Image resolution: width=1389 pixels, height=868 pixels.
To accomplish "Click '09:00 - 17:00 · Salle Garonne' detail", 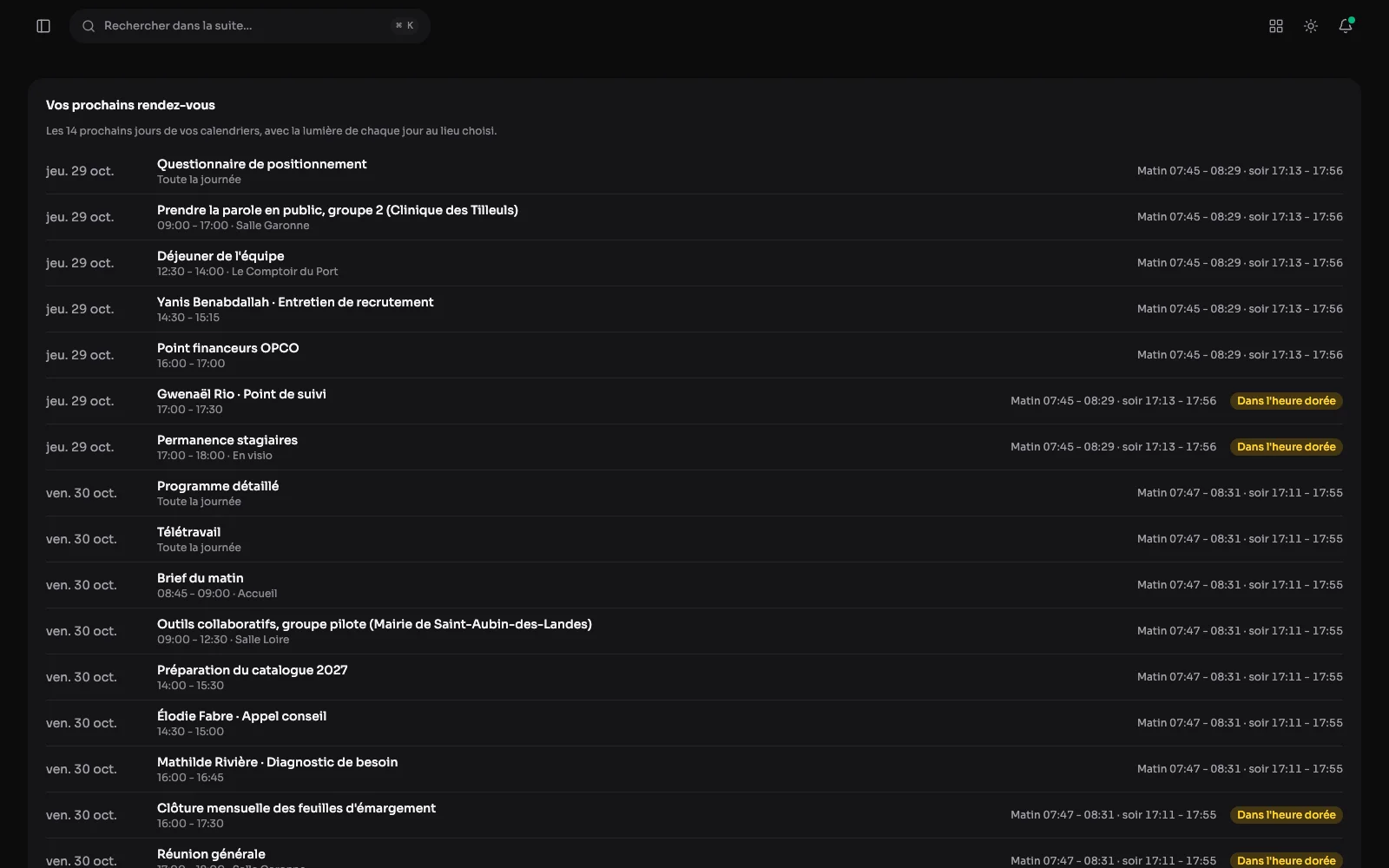I will pos(233,226).
